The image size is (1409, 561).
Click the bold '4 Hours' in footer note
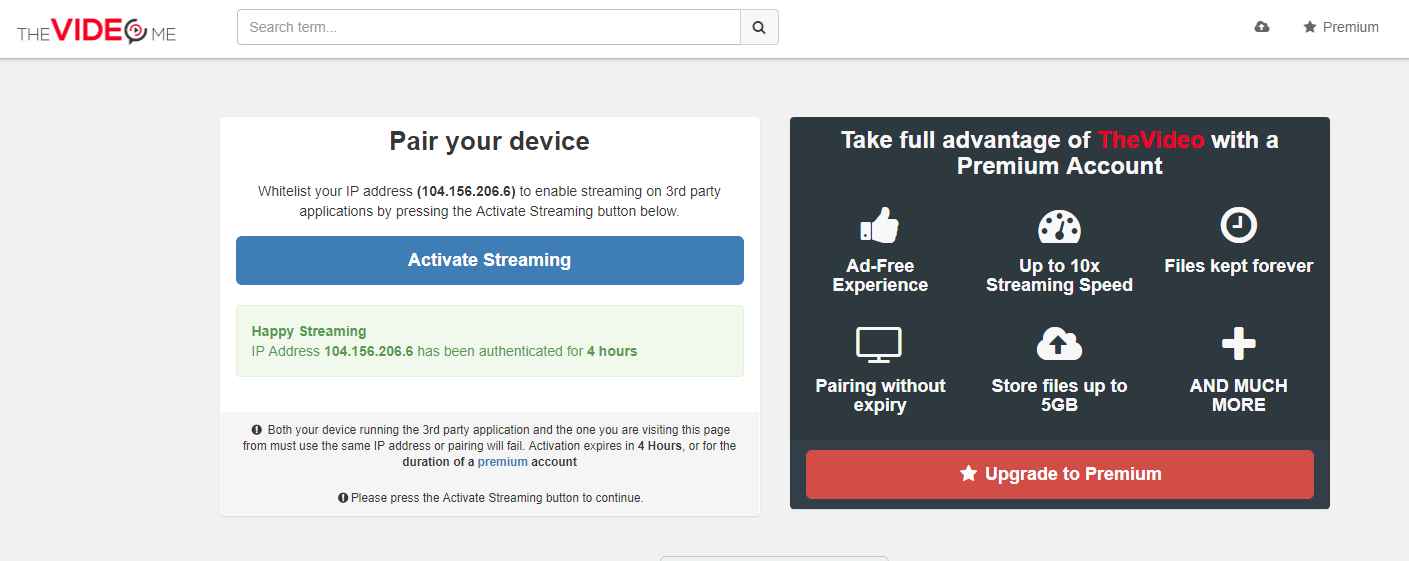click(660, 446)
